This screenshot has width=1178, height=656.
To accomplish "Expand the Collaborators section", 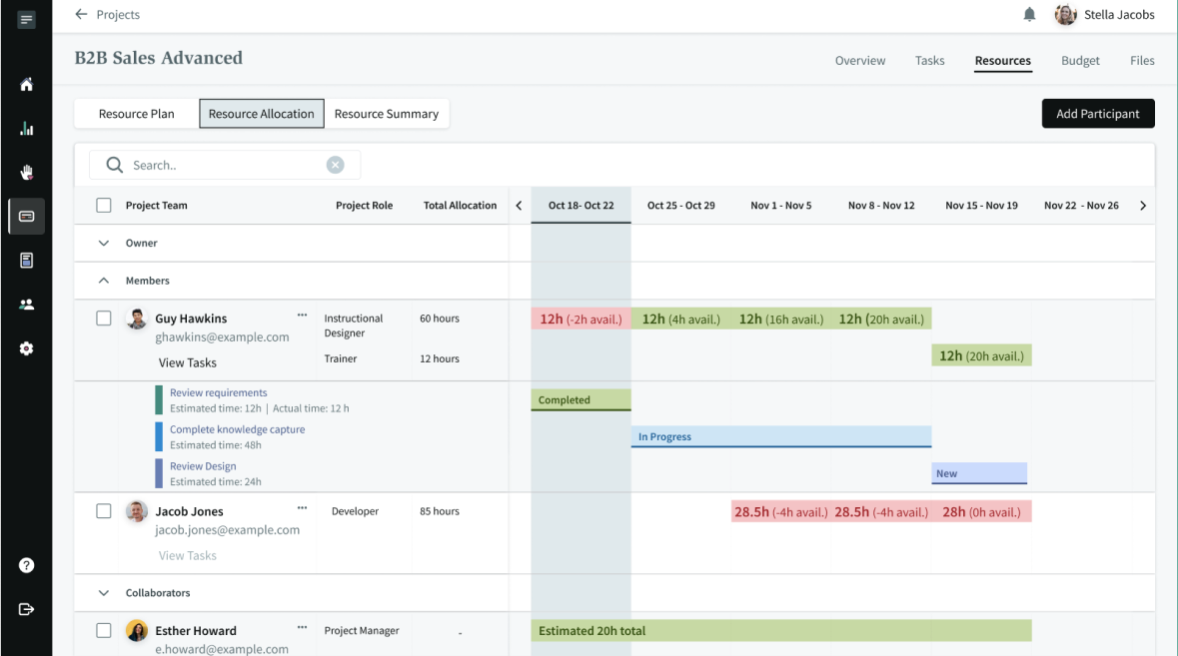I will 103,593.
